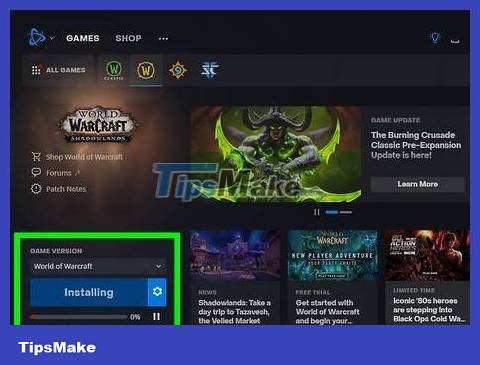
Task: Expand the Game Version dropdown
Action: click(x=98, y=266)
